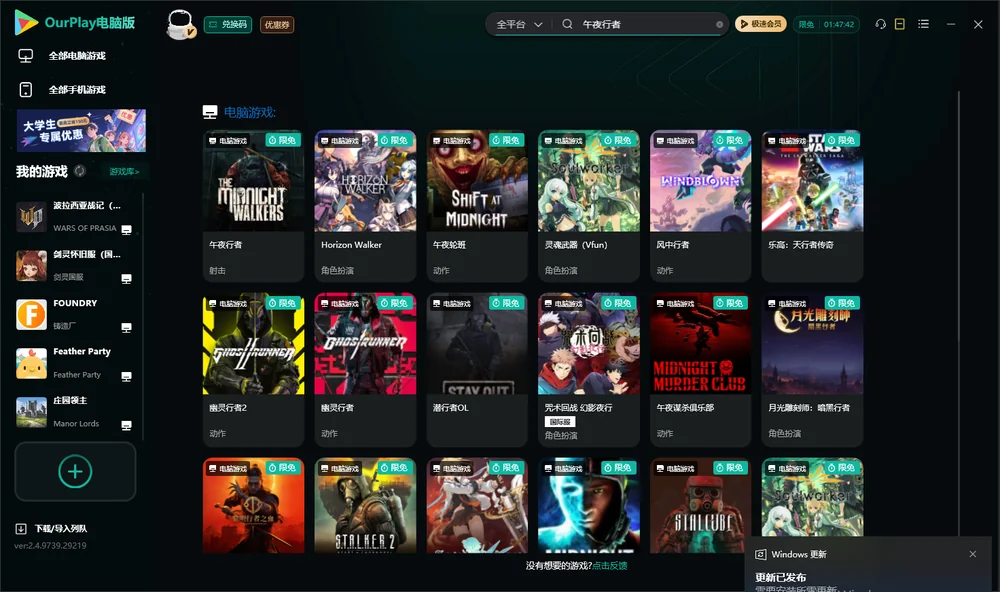Image resolution: width=1000 pixels, height=592 pixels.
Task: Click the search magnifier icon
Action: pyautogui.click(x=567, y=24)
